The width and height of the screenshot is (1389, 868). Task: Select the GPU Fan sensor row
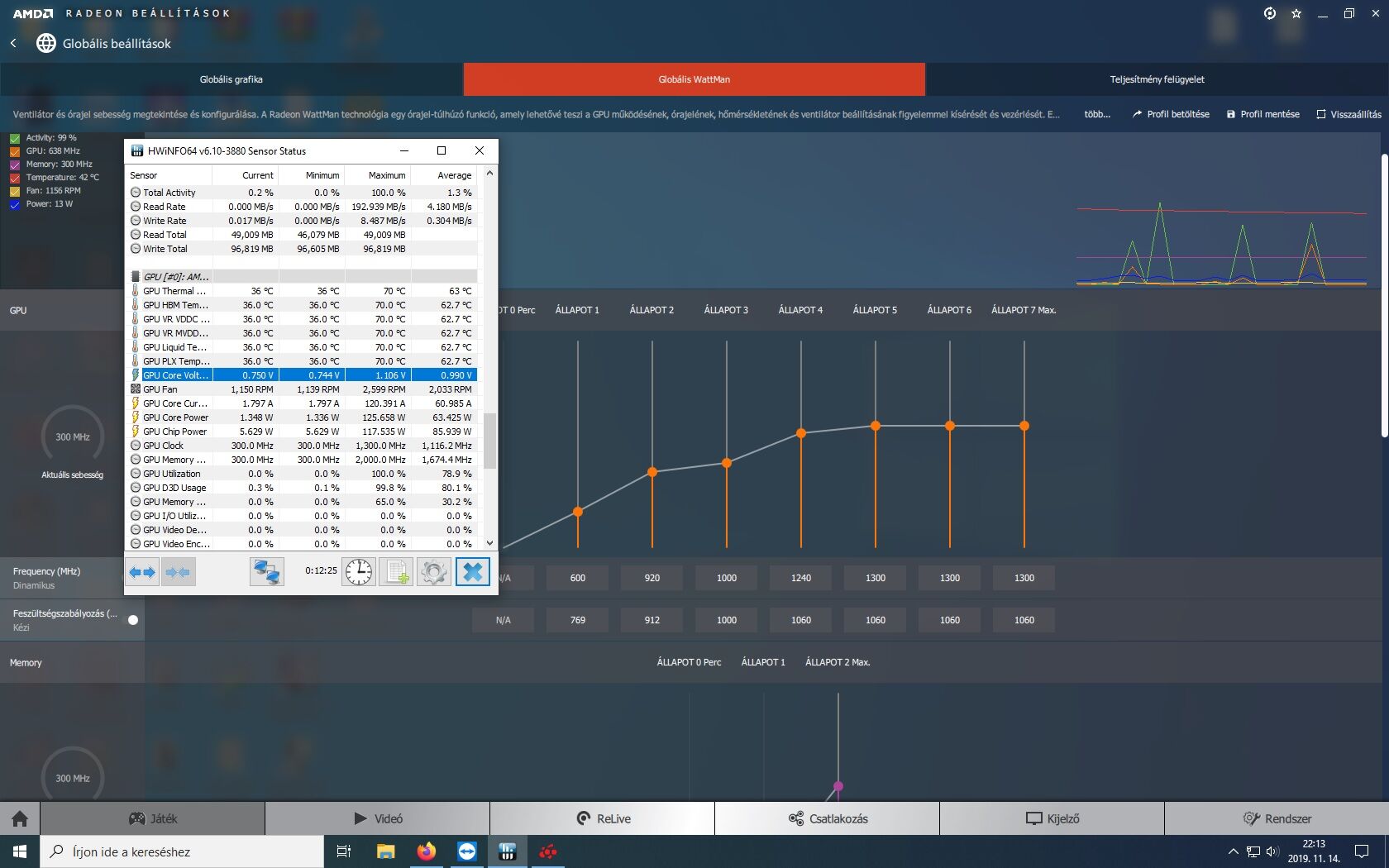pos(303,389)
